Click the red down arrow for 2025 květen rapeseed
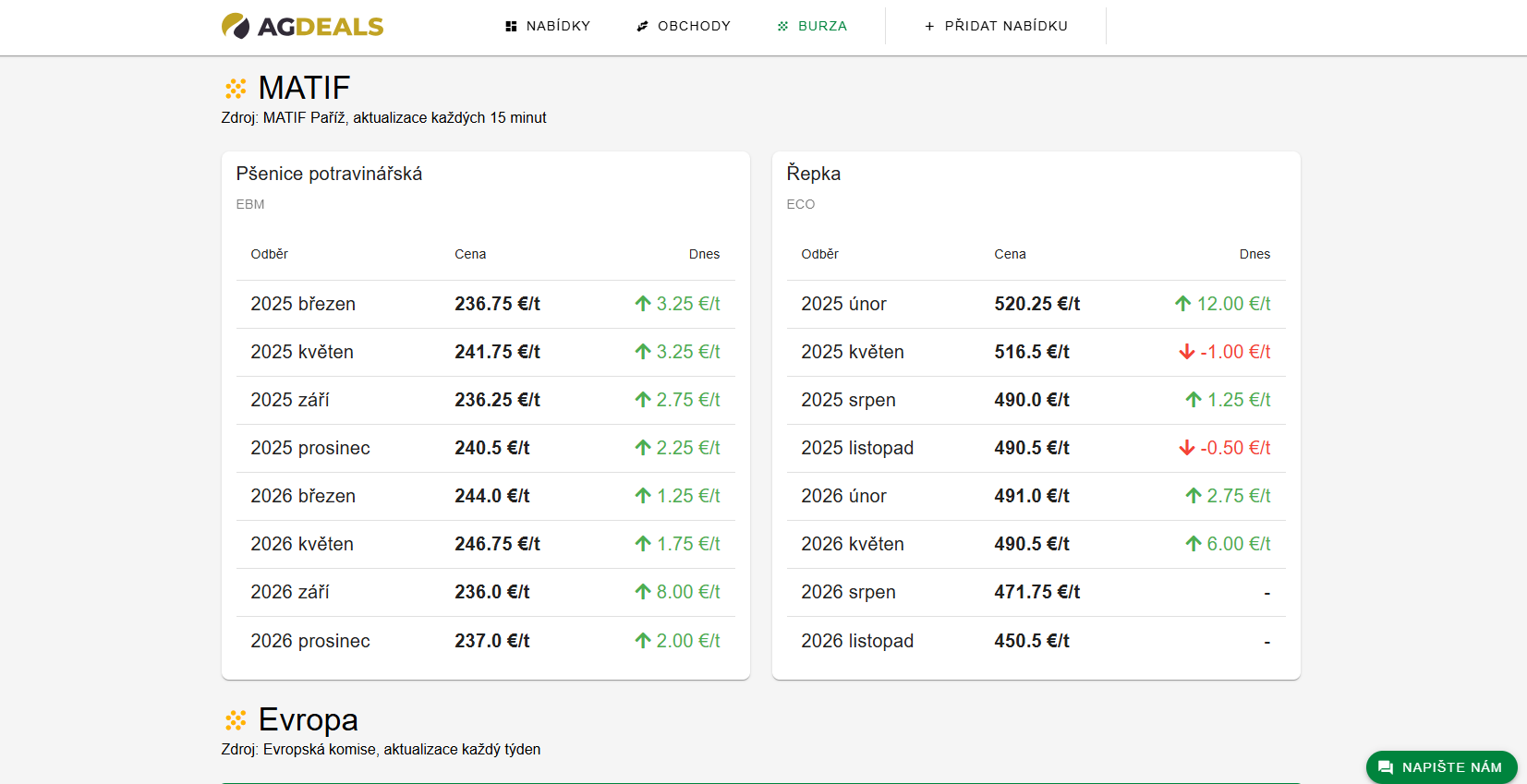Image resolution: width=1527 pixels, height=784 pixels. (1187, 352)
